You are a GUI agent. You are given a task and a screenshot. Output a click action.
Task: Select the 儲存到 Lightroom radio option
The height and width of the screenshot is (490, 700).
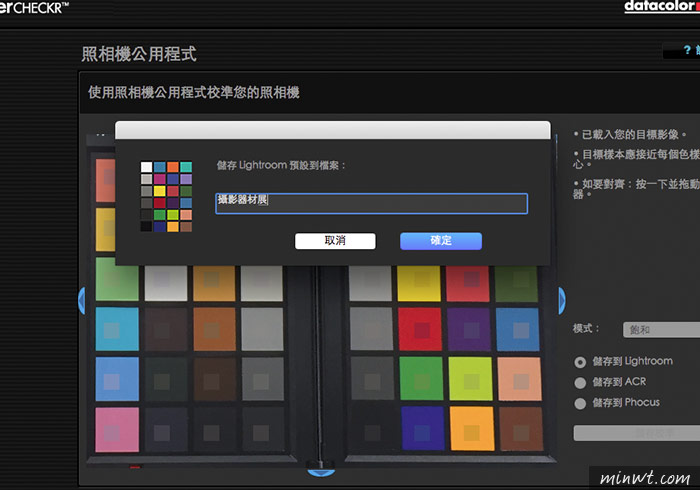580,362
